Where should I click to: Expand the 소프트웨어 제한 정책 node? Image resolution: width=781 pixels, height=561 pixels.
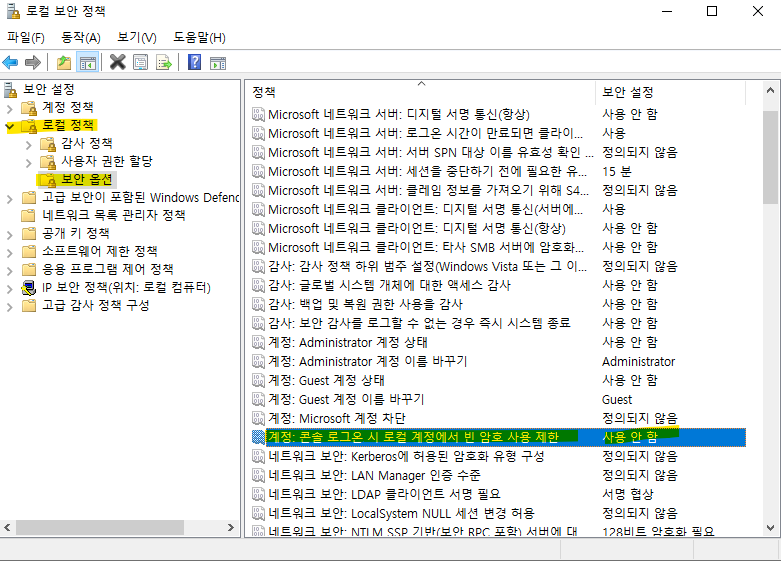coord(9,253)
